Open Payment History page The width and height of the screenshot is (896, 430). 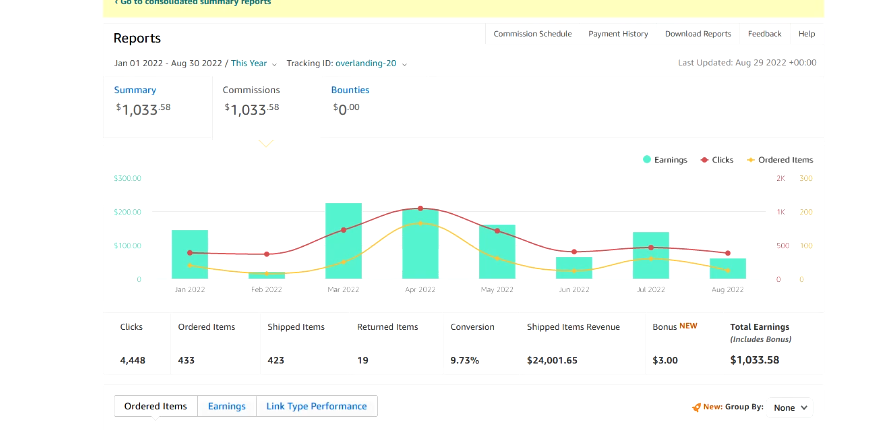[618, 34]
